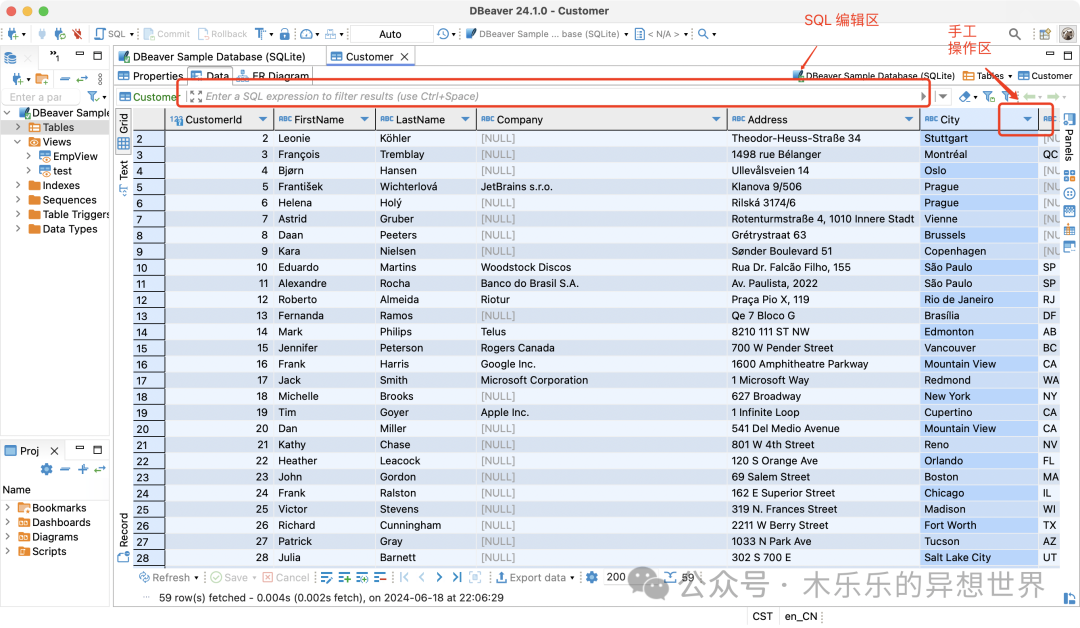Click the expand filter panel icon

click(196, 96)
